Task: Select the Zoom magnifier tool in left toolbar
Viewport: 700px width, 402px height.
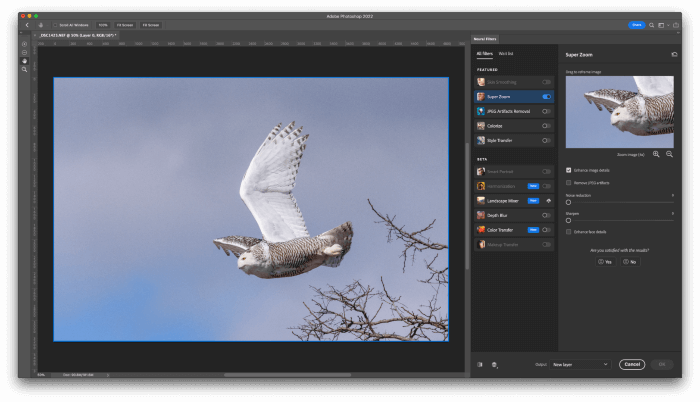Action: (24, 69)
